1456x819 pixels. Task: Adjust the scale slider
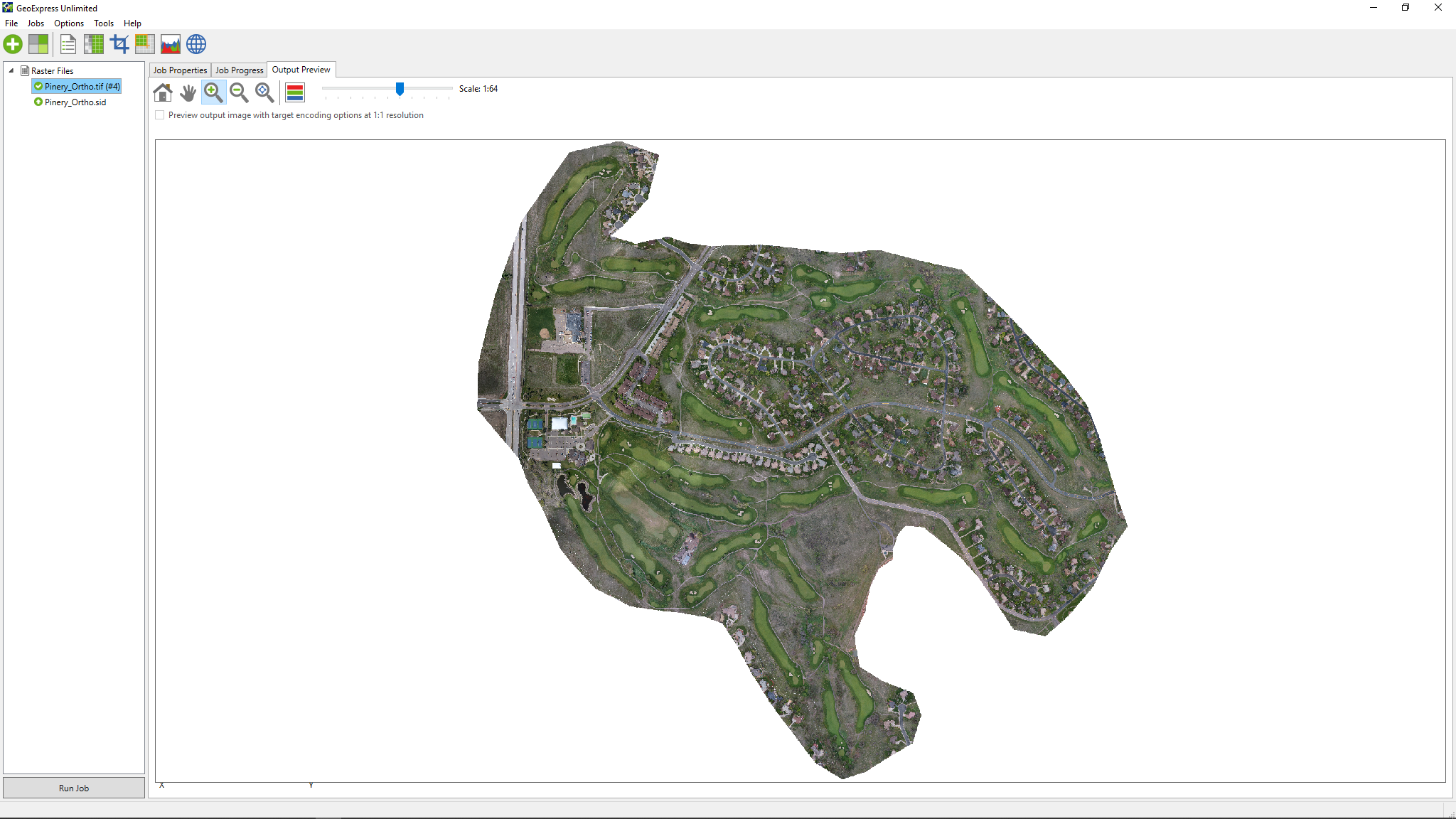[400, 90]
